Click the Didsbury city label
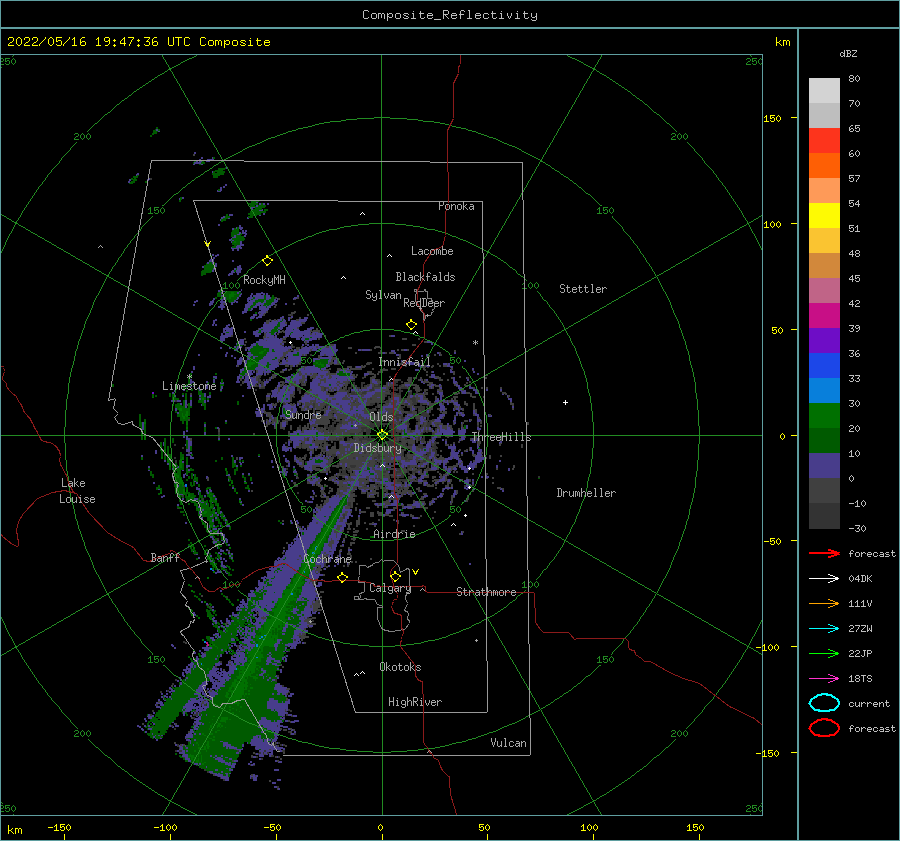The width and height of the screenshot is (900, 841). 378,448
